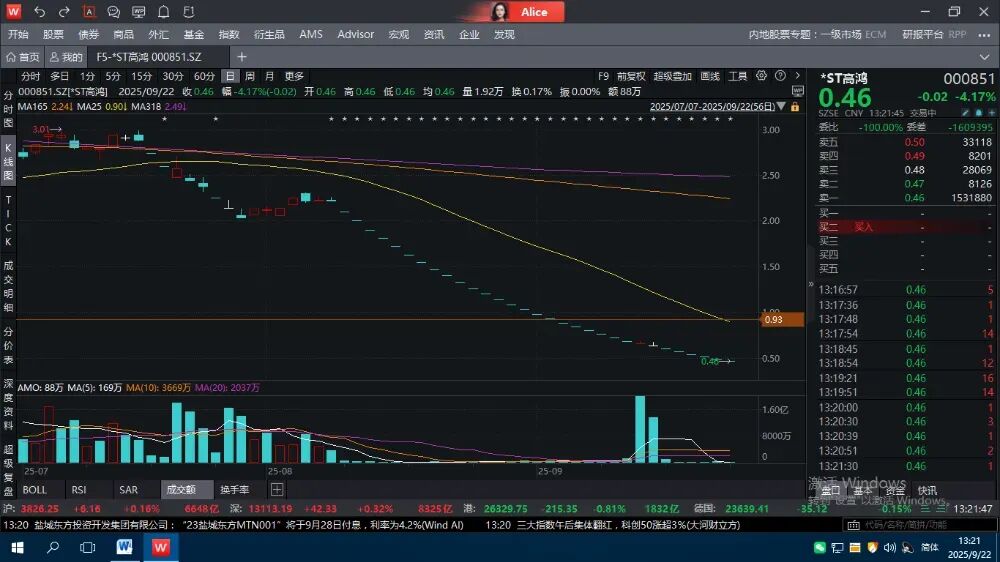Switch chart to 30分 period
The height and width of the screenshot is (562, 1000).
point(173,76)
